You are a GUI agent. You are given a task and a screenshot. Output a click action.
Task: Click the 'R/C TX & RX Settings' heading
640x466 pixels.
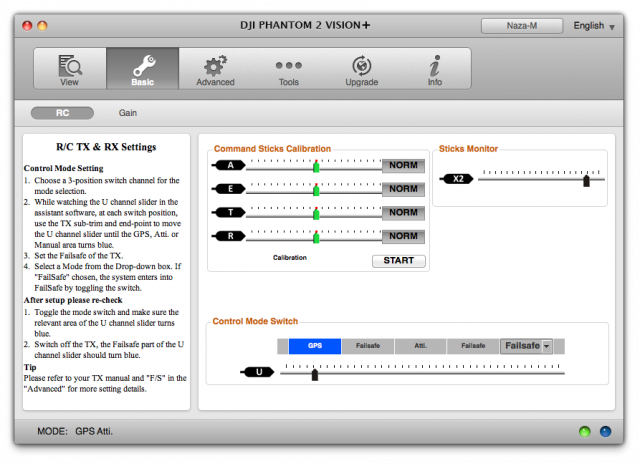(x=106, y=147)
